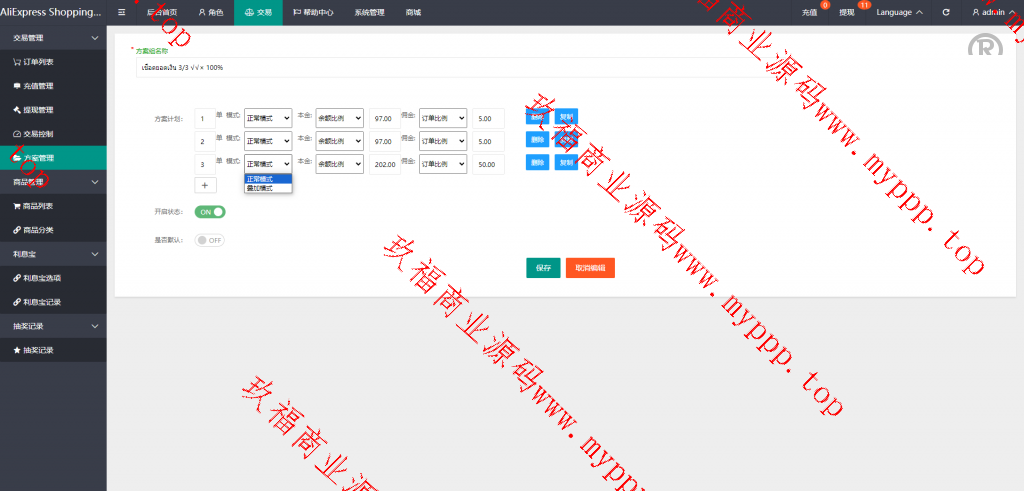The width and height of the screenshot is (1024, 491).
Task: Click the 删除 button in row 3
Action: tap(538, 162)
